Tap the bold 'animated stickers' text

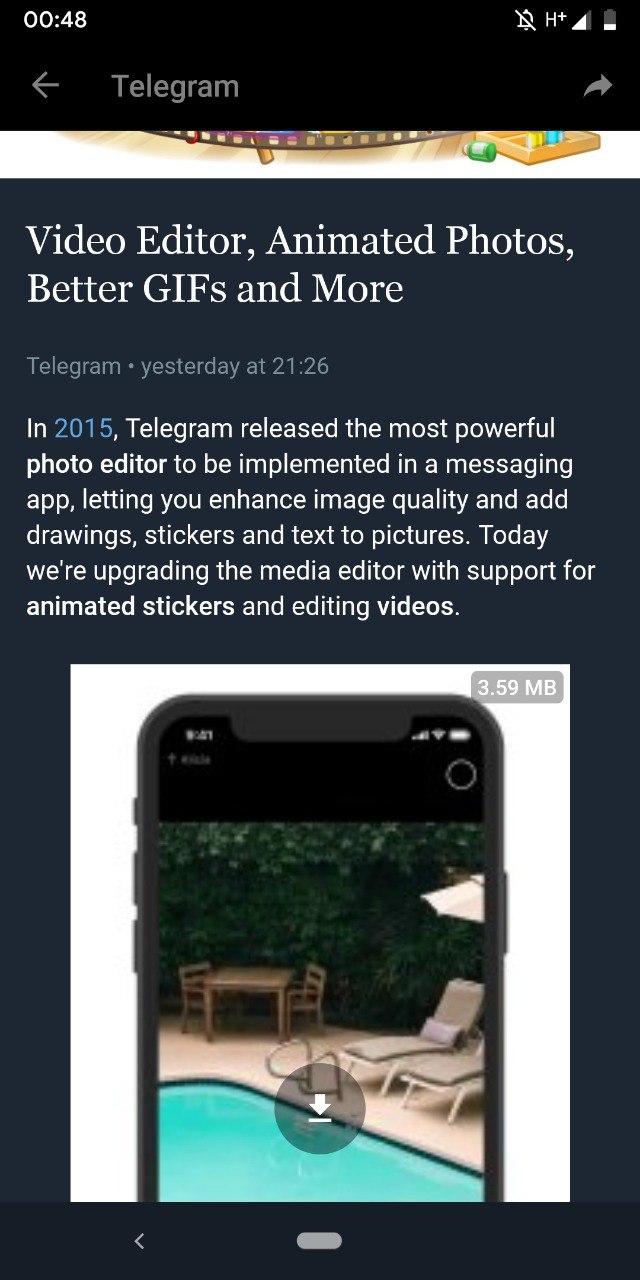click(131, 606)
